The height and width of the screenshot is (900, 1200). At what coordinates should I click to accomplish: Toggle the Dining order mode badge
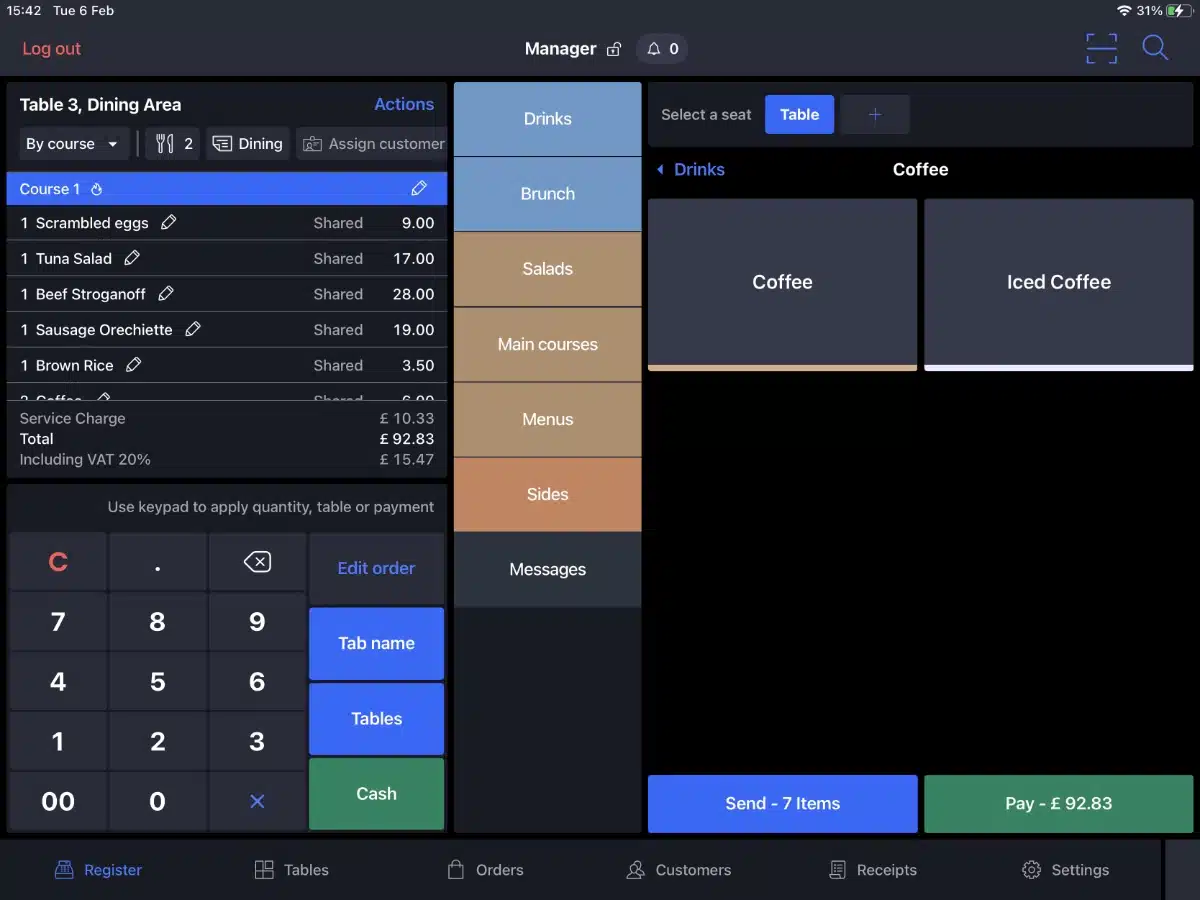pos(247,143)
